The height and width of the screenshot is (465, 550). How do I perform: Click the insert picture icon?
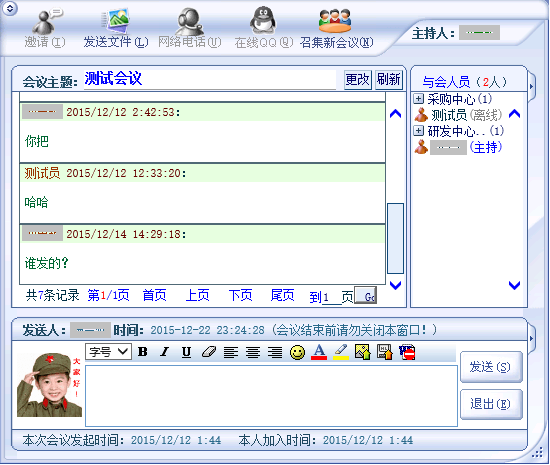pyautogui.click(x=363, y=352)
